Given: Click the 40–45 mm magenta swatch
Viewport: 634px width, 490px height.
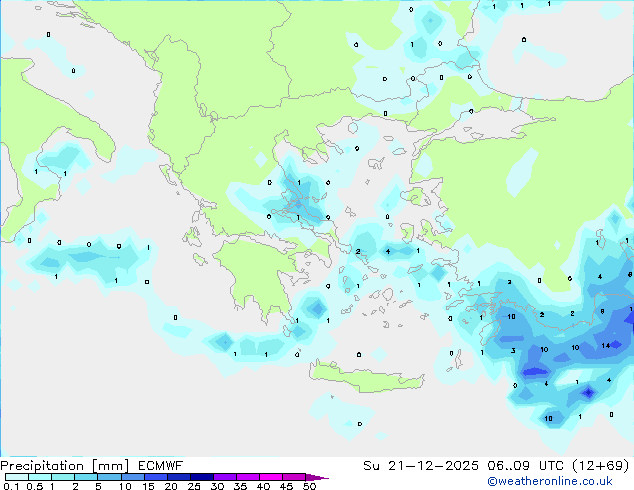Looking at the screenshot, I should 271,477.
